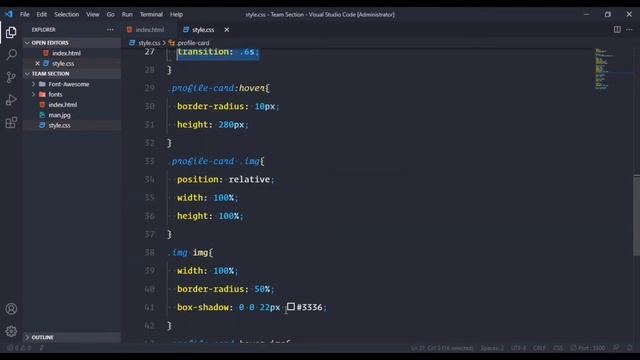Screen dimensions: 640x360
Task: Click the profile-card symbol icon in breadcrumb
Action: pyautogui.click(x=172, y=42)
